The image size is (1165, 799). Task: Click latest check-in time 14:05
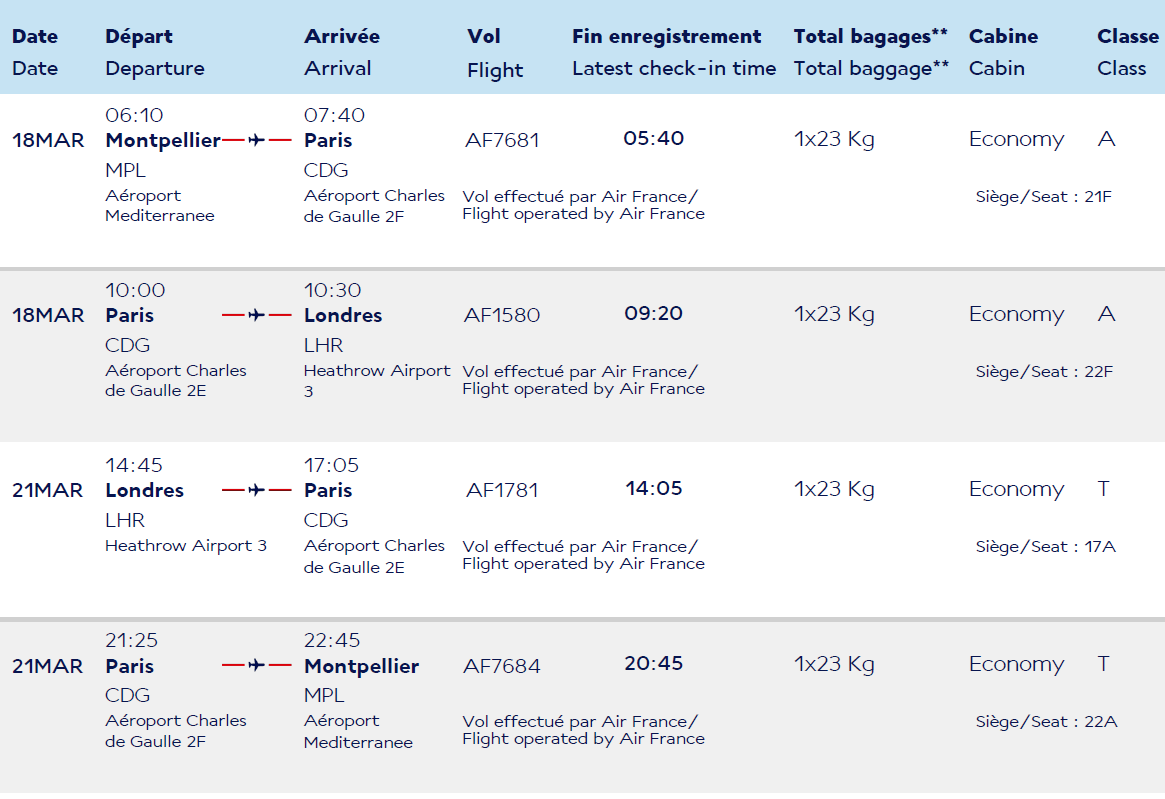point(654,488)
